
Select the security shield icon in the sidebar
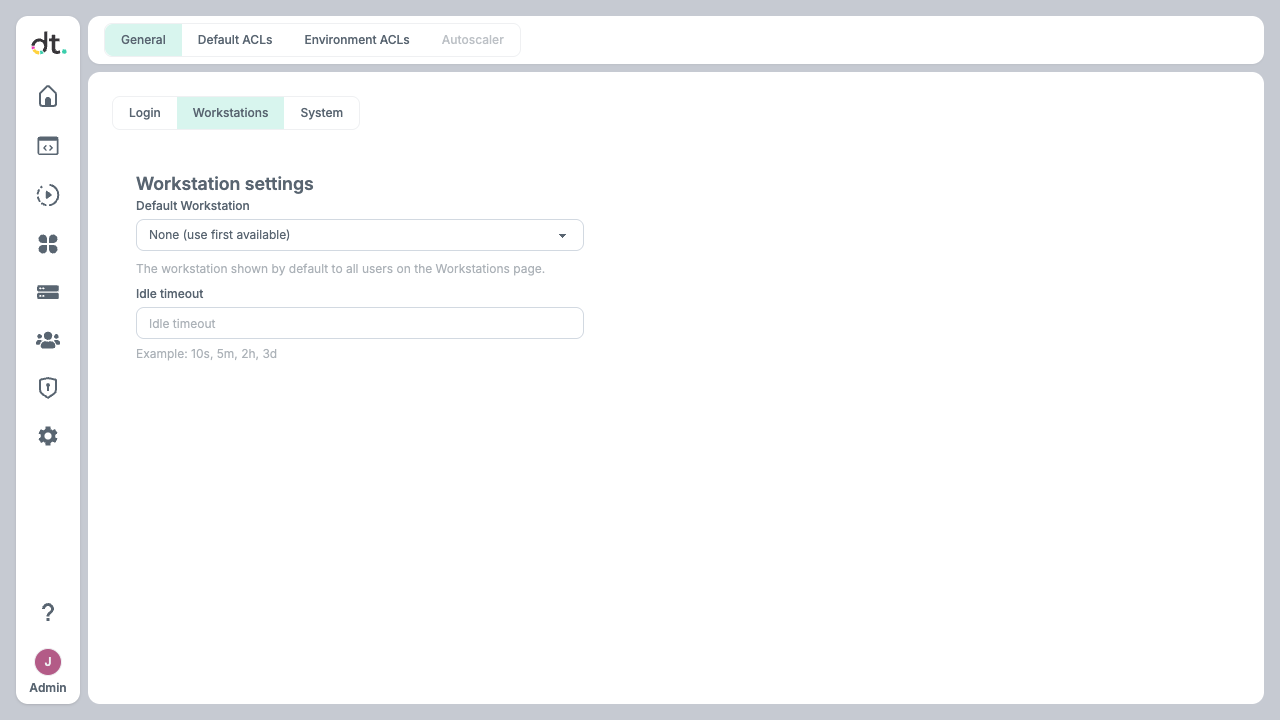(x=48, y=388)
